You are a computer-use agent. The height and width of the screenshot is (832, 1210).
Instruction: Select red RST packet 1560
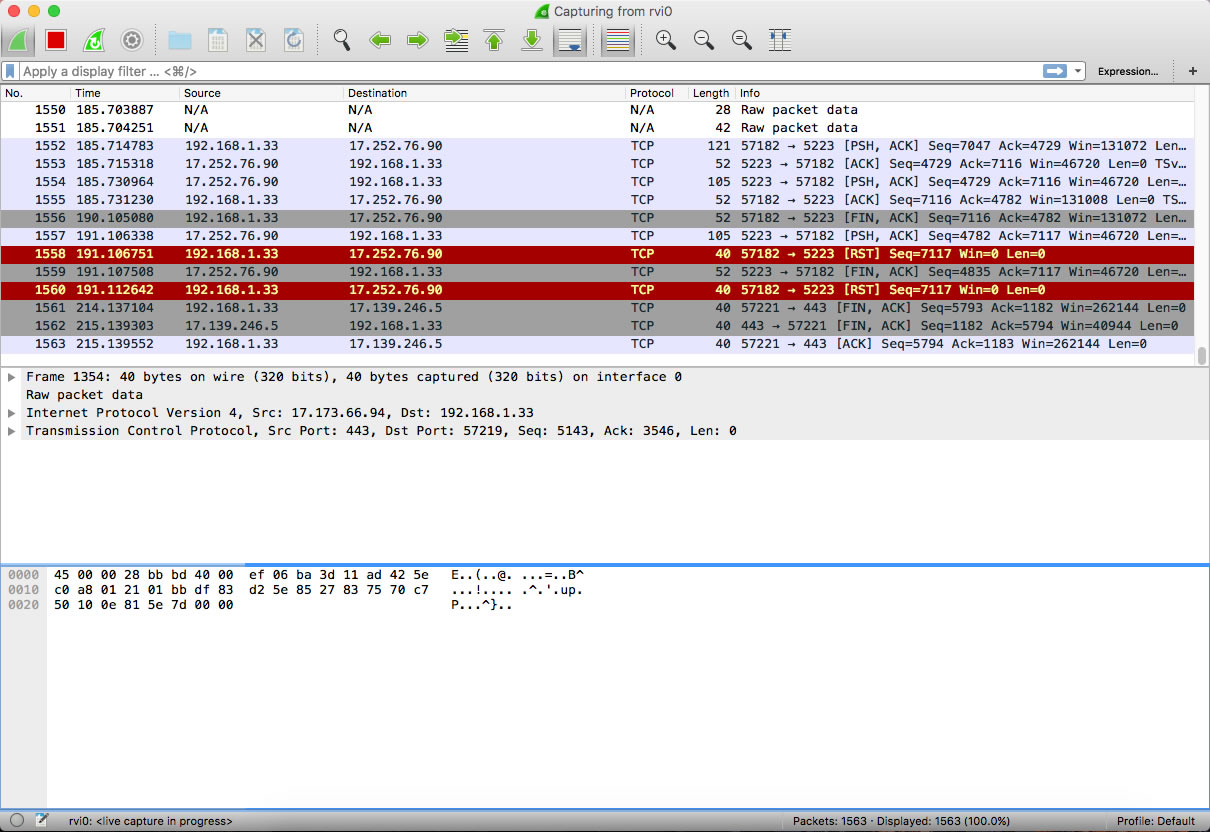(x=597, y=290)
